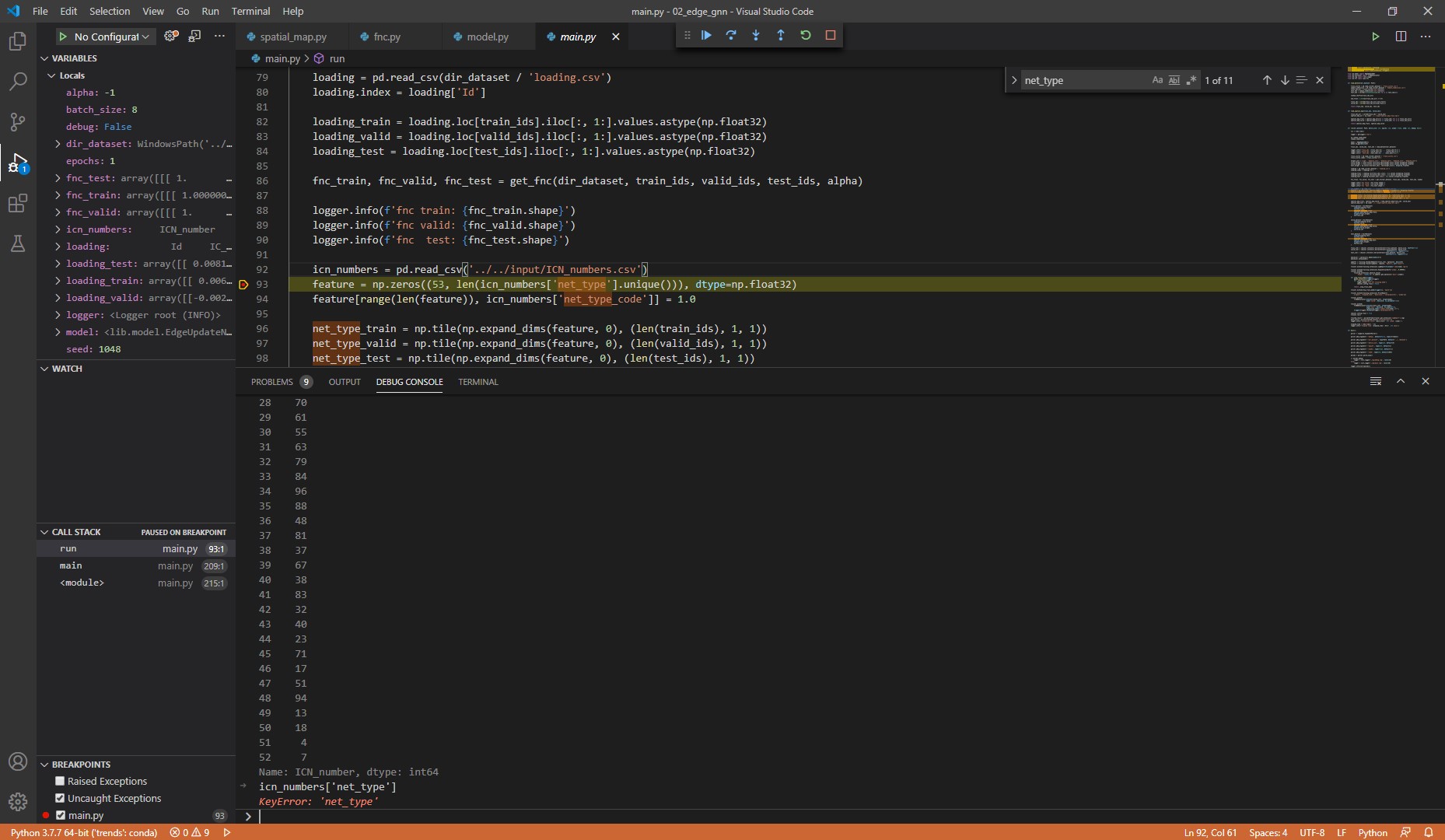The height and width of the screenshot is (840, 1445).
Task: Switch to the model.py tab
Action: [487, 37]
